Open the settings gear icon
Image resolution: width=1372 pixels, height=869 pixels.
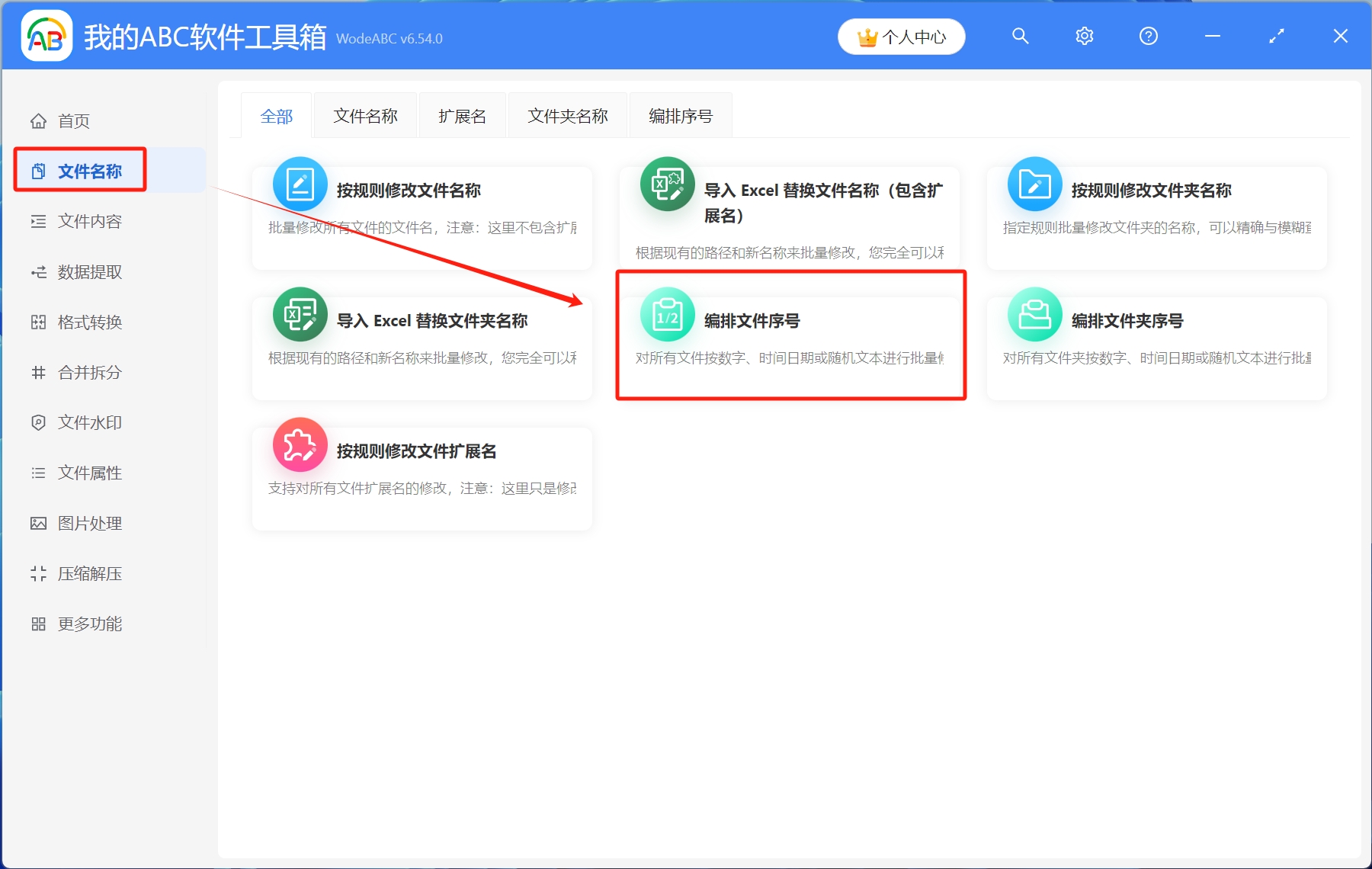pyautogui.click(x=1084, y=36)
